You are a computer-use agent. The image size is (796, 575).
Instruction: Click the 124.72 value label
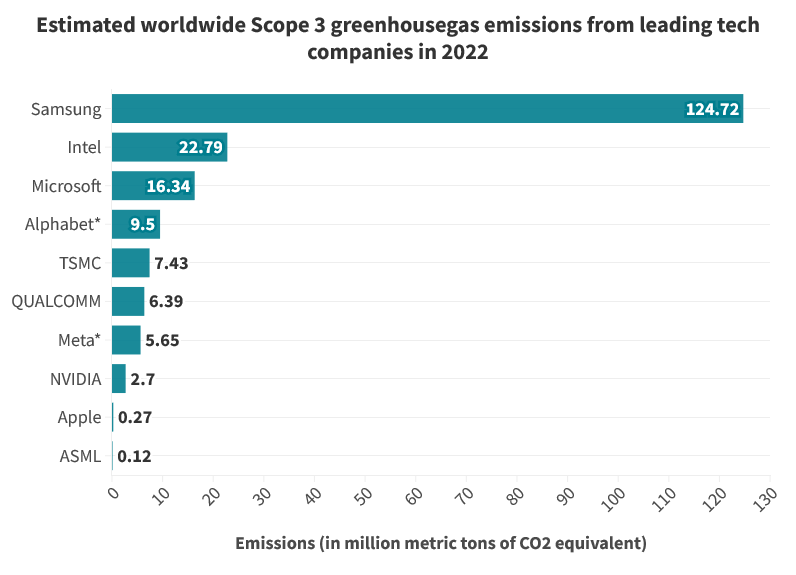712,109
